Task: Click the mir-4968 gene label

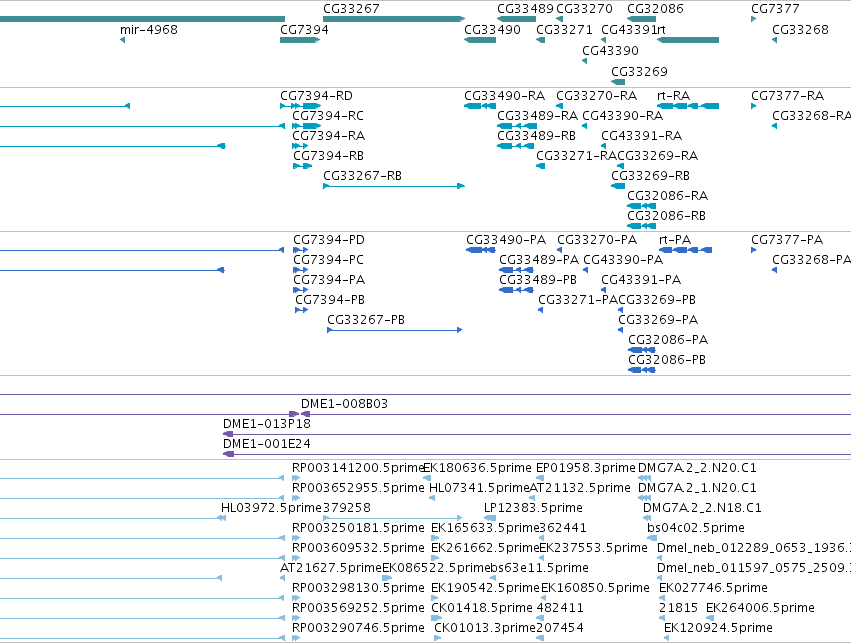Action: coord(149,29)
